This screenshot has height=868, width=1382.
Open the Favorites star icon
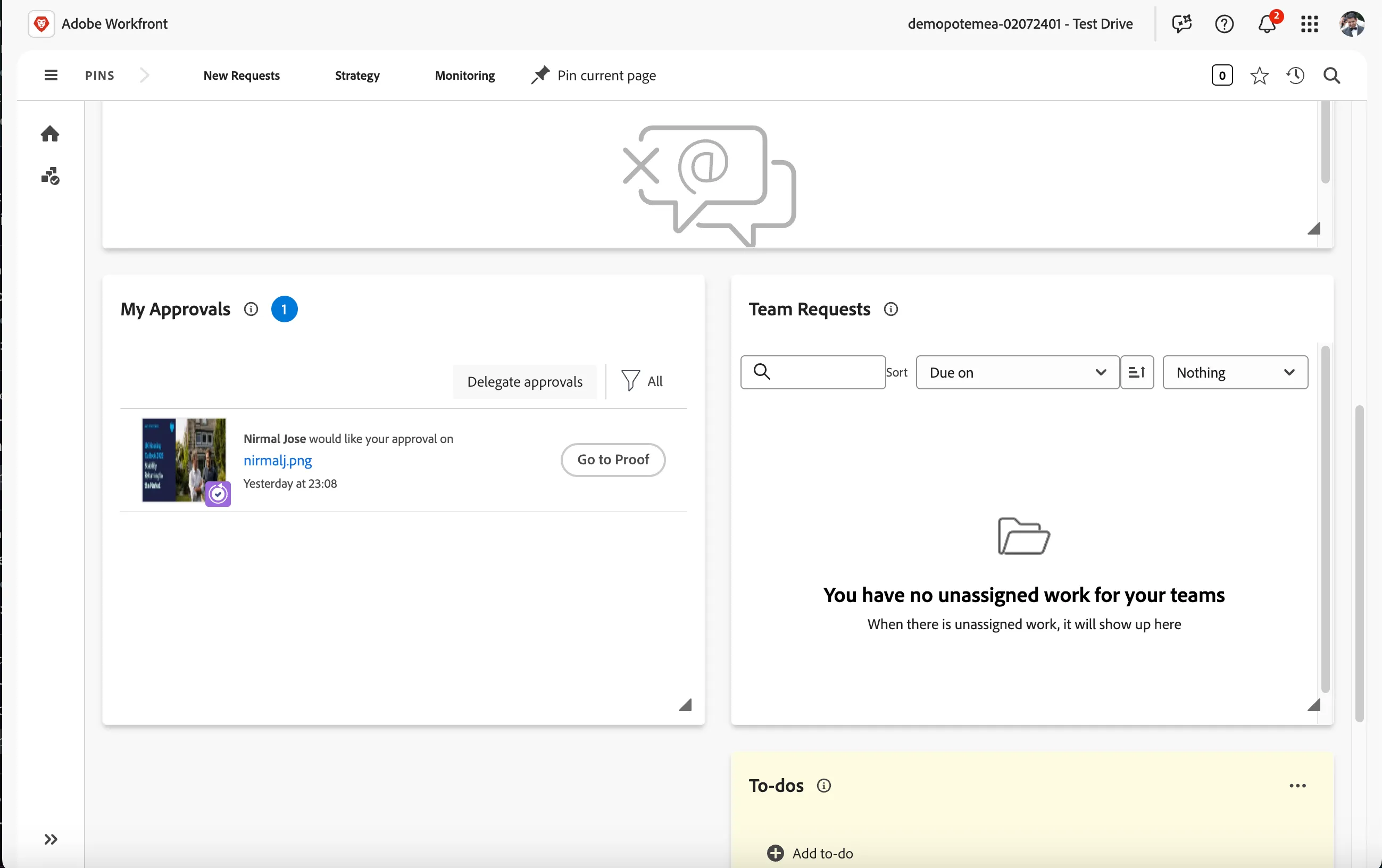point(1259,75)
